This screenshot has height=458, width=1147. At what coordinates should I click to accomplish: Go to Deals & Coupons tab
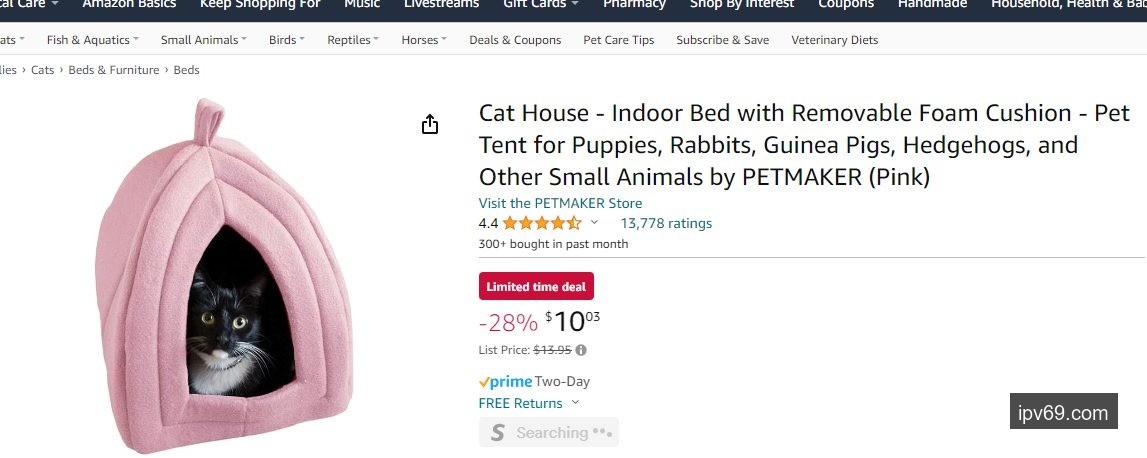pyautogui.click(x=515, y=40)
